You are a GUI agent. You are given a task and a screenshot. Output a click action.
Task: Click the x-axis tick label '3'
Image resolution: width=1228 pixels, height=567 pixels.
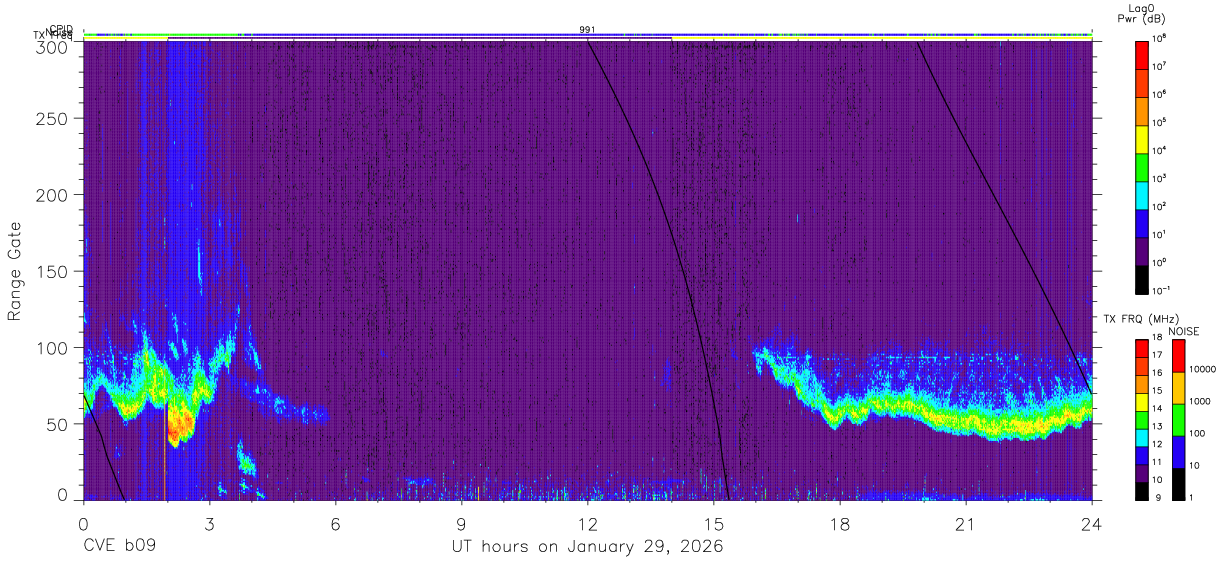pos(209,524)
